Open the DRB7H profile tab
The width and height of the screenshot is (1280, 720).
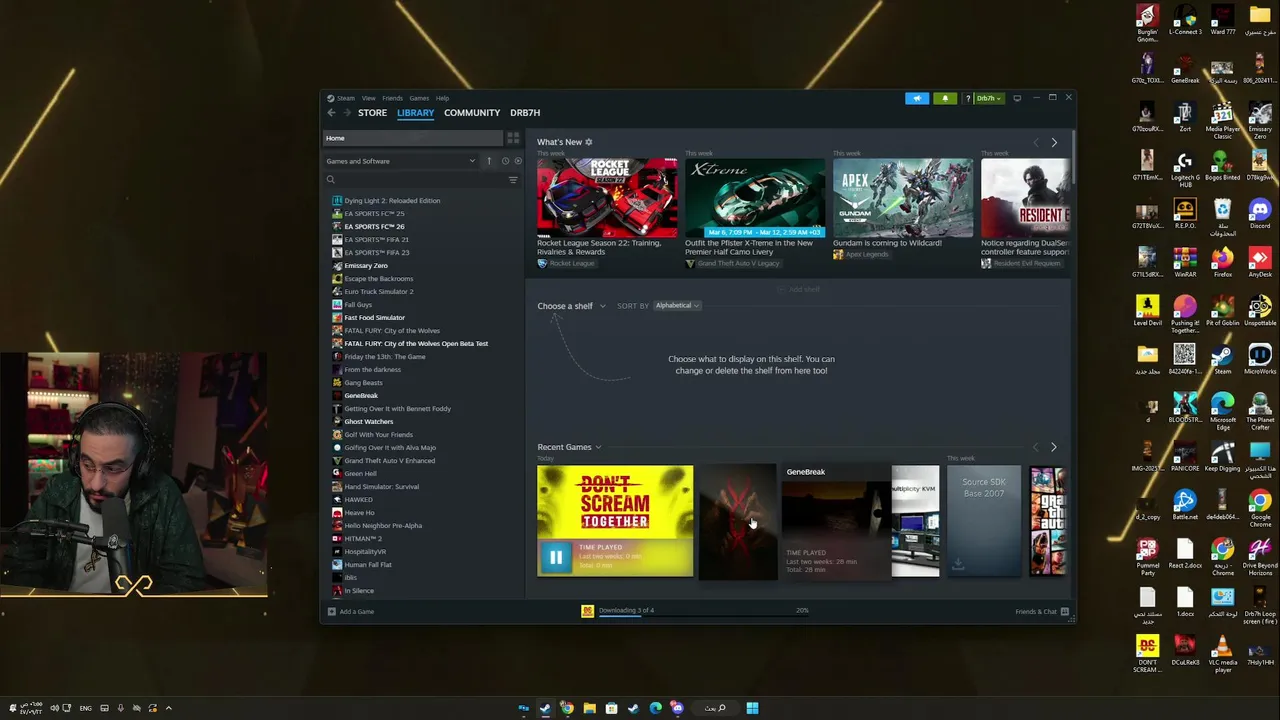coord(525,113)
